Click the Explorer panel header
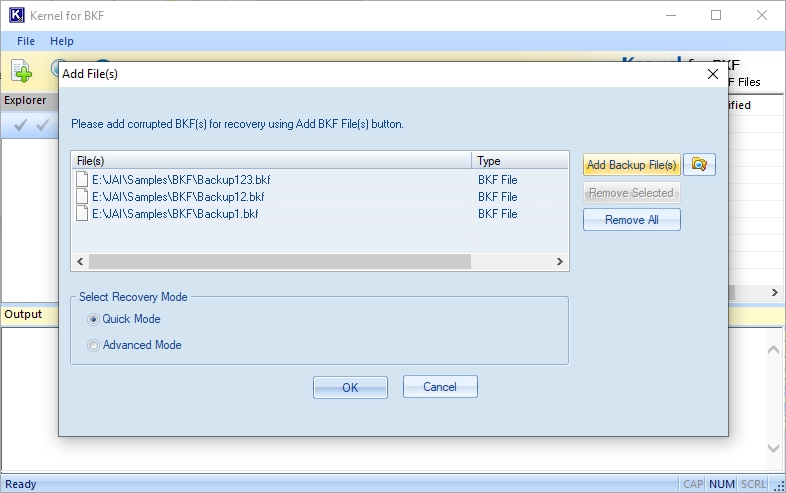This screenshot has height=493, width=786. pyautogui.click(x=30, y=100)
